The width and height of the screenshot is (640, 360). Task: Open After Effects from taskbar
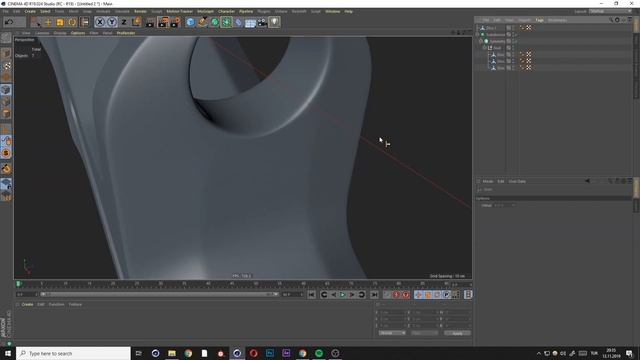point(286,353)
